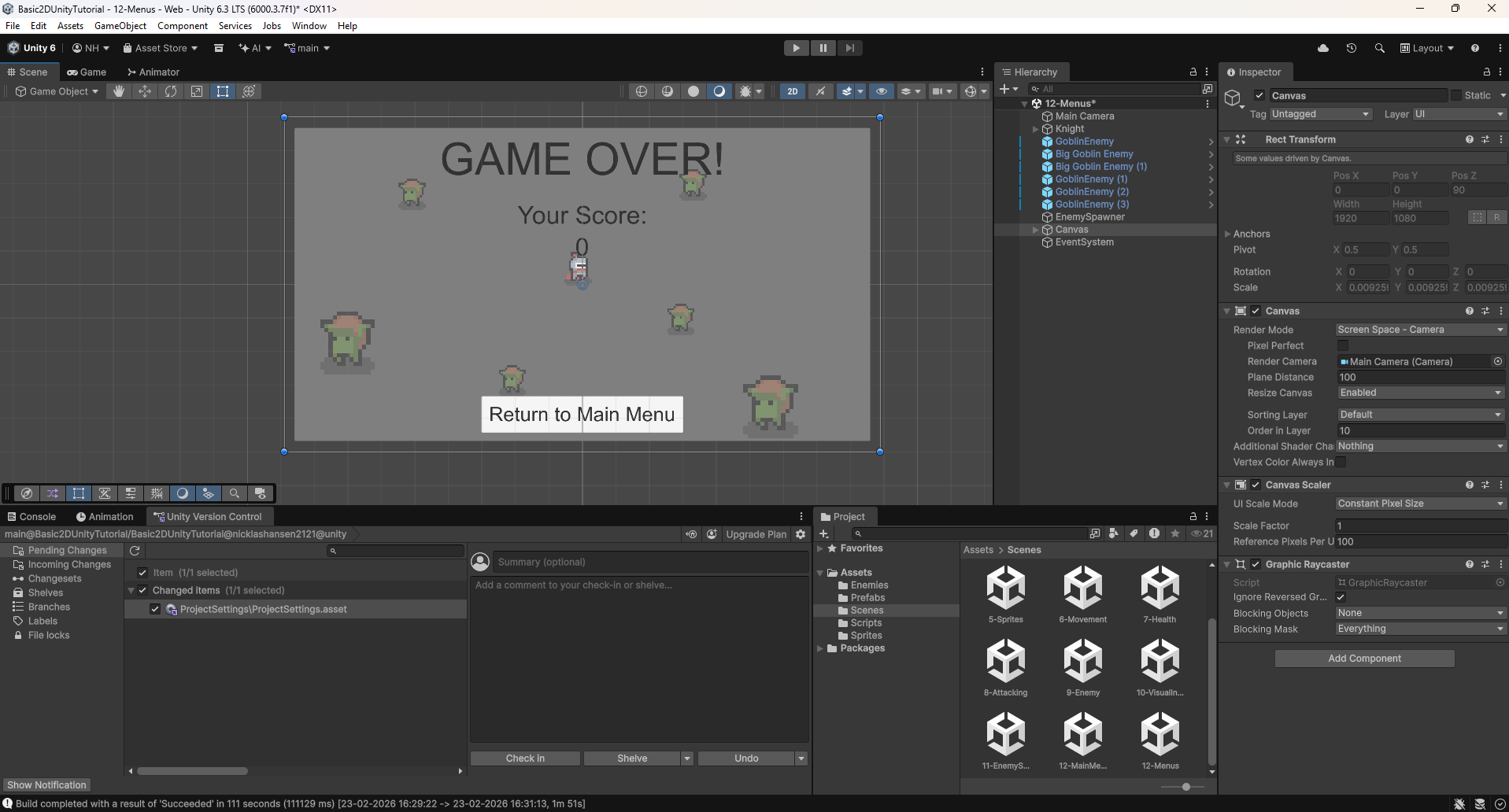Select the Rotate tool in Scene toolbar
1509x812 pixels.
(x=171, y=91)
